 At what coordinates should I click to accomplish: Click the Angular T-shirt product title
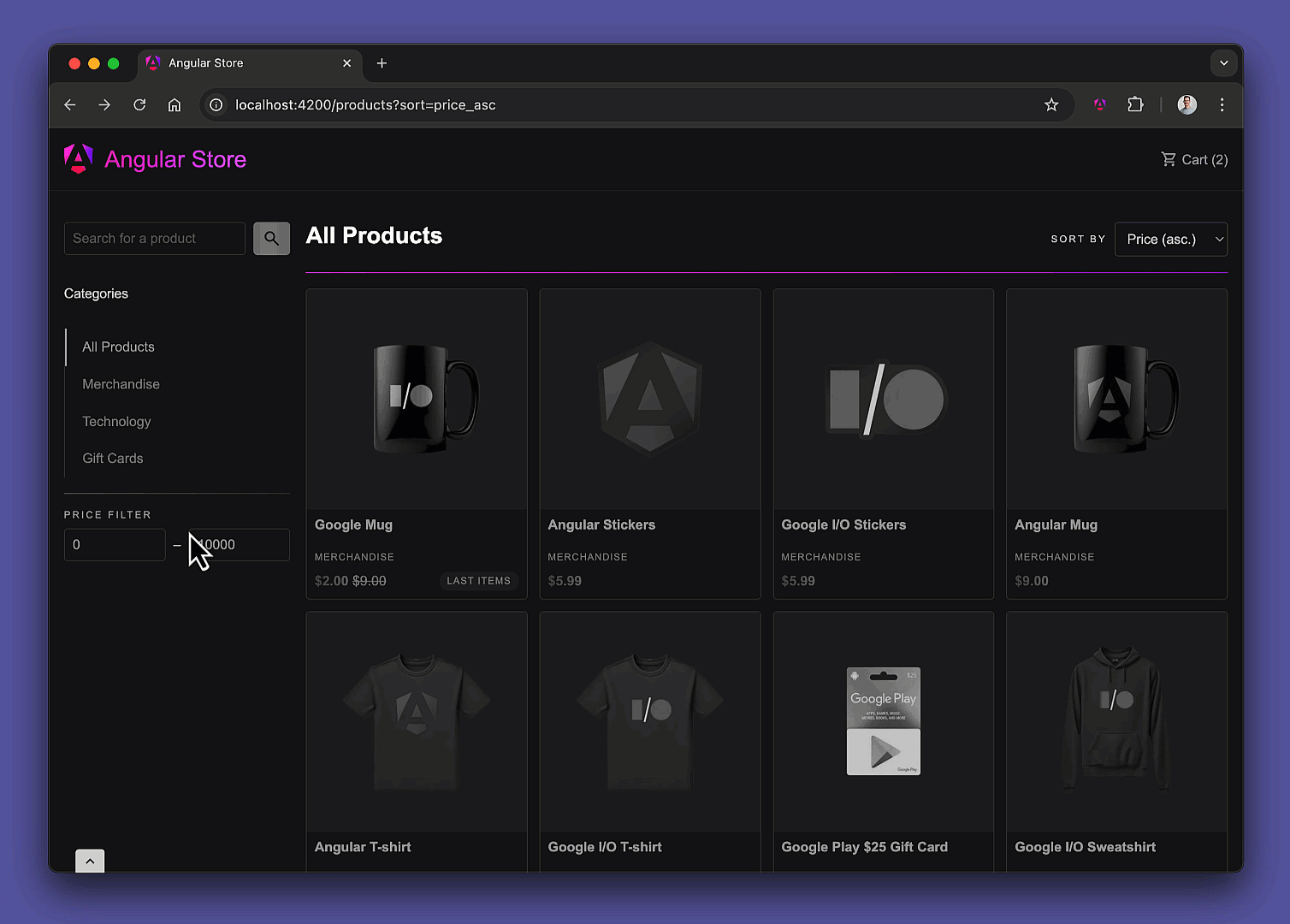[363, 847]
